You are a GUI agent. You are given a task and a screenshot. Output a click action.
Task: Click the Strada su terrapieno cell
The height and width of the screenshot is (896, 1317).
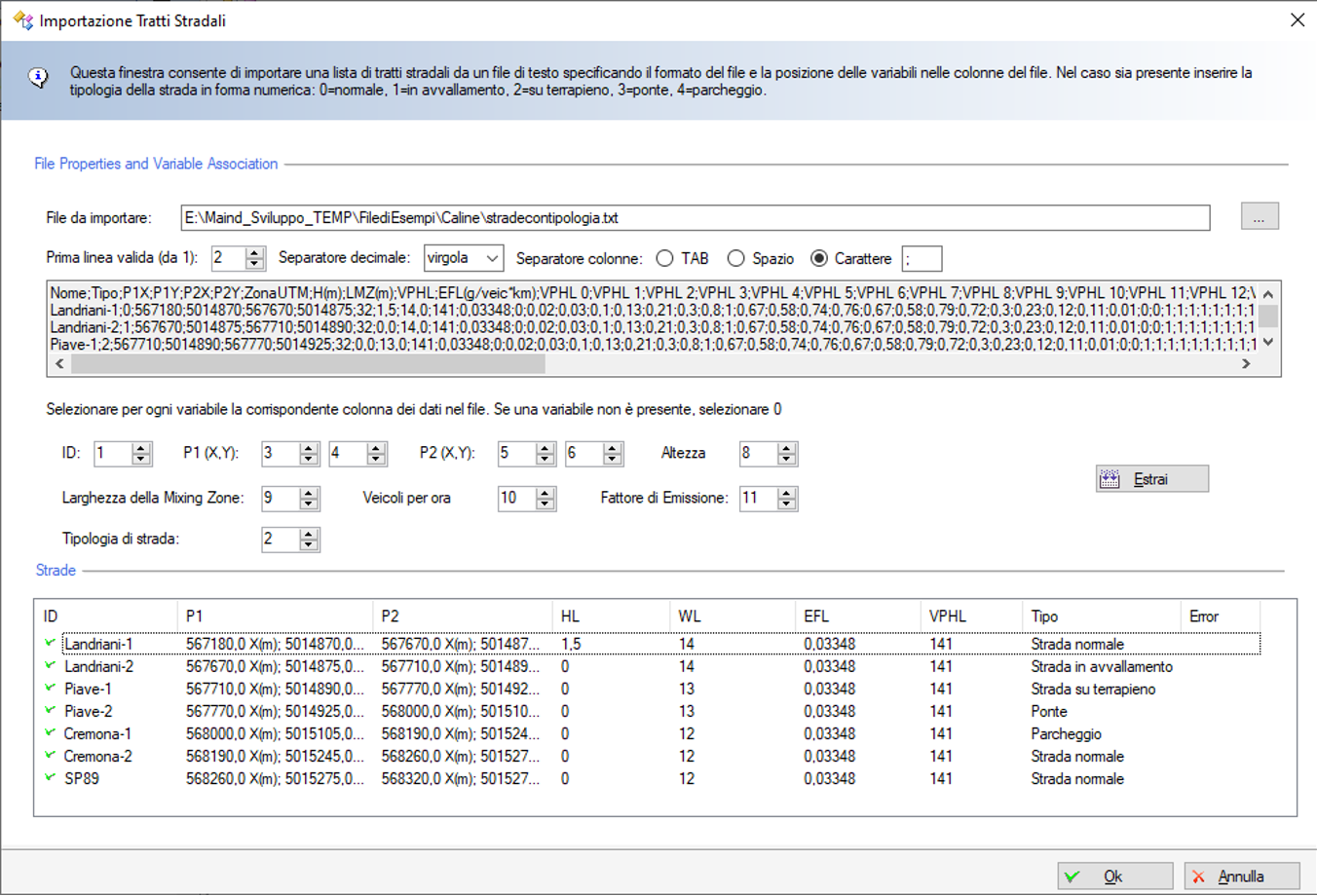tap(1093, 689)
